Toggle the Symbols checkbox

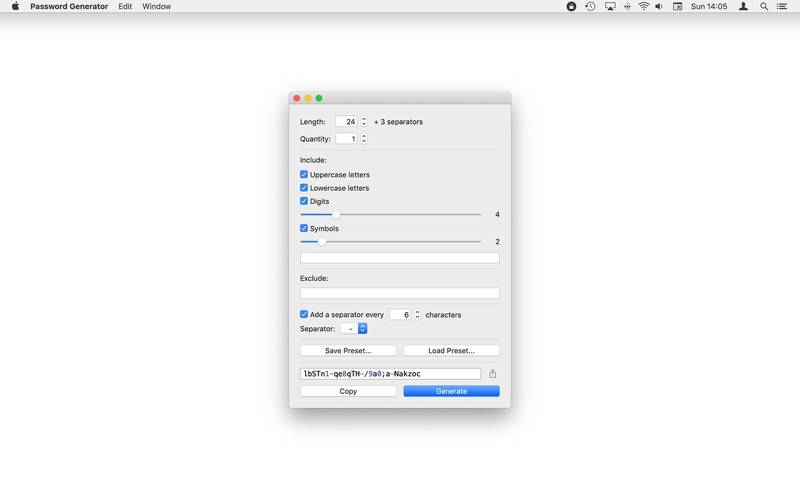(x=304, y=228)
